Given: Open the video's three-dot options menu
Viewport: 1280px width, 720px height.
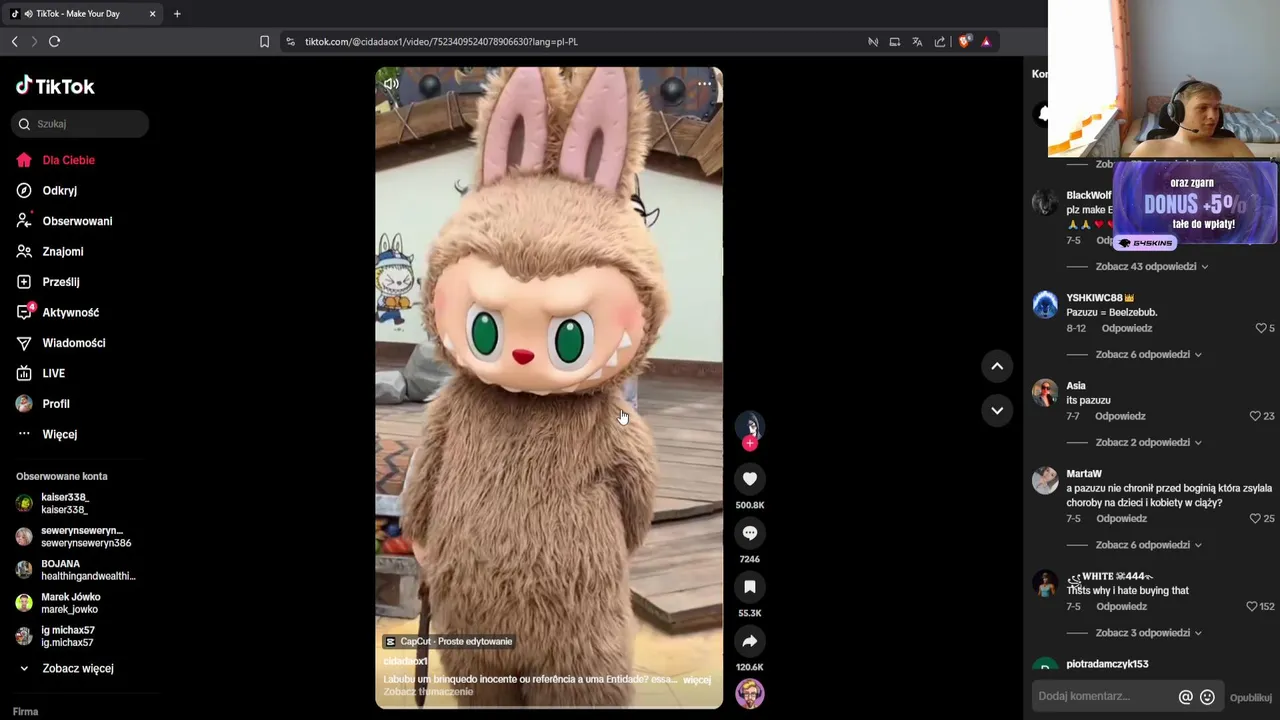Looking at the screenshot, I should click(704, 84).
